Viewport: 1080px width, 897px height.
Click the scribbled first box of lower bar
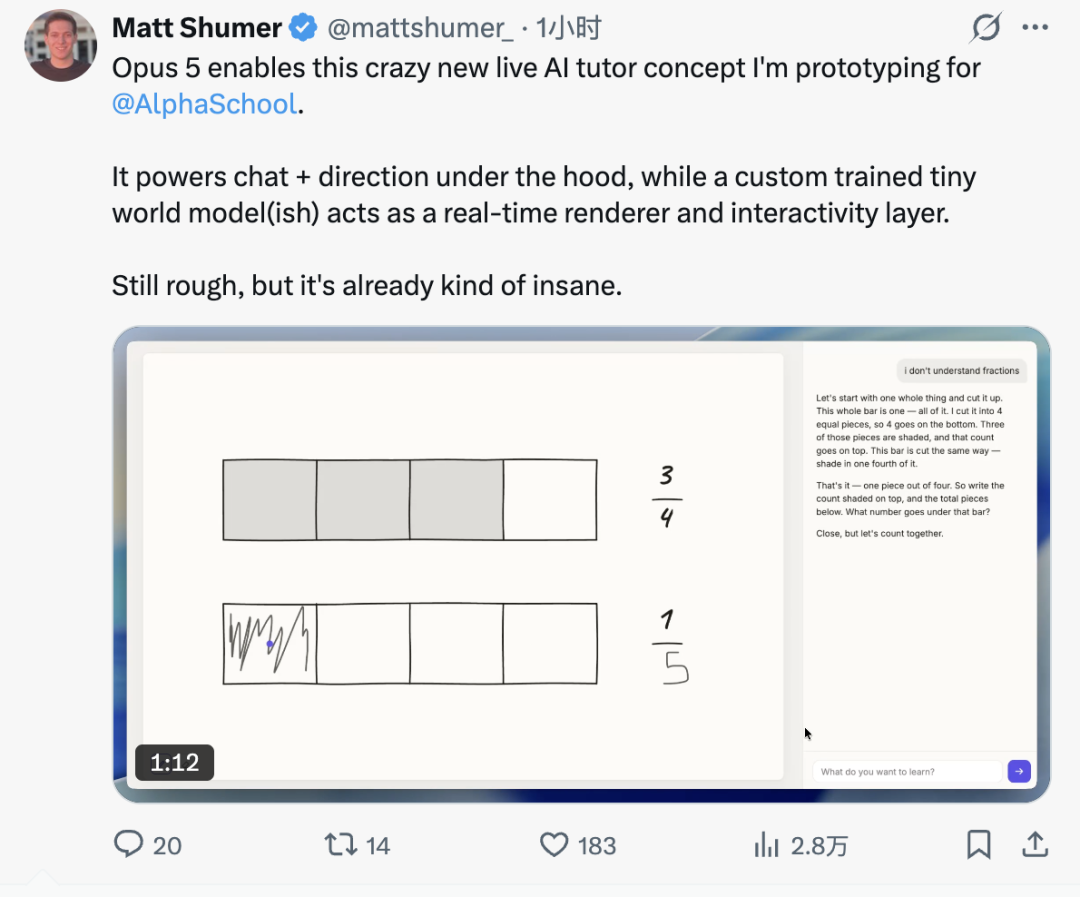[269, 643]
